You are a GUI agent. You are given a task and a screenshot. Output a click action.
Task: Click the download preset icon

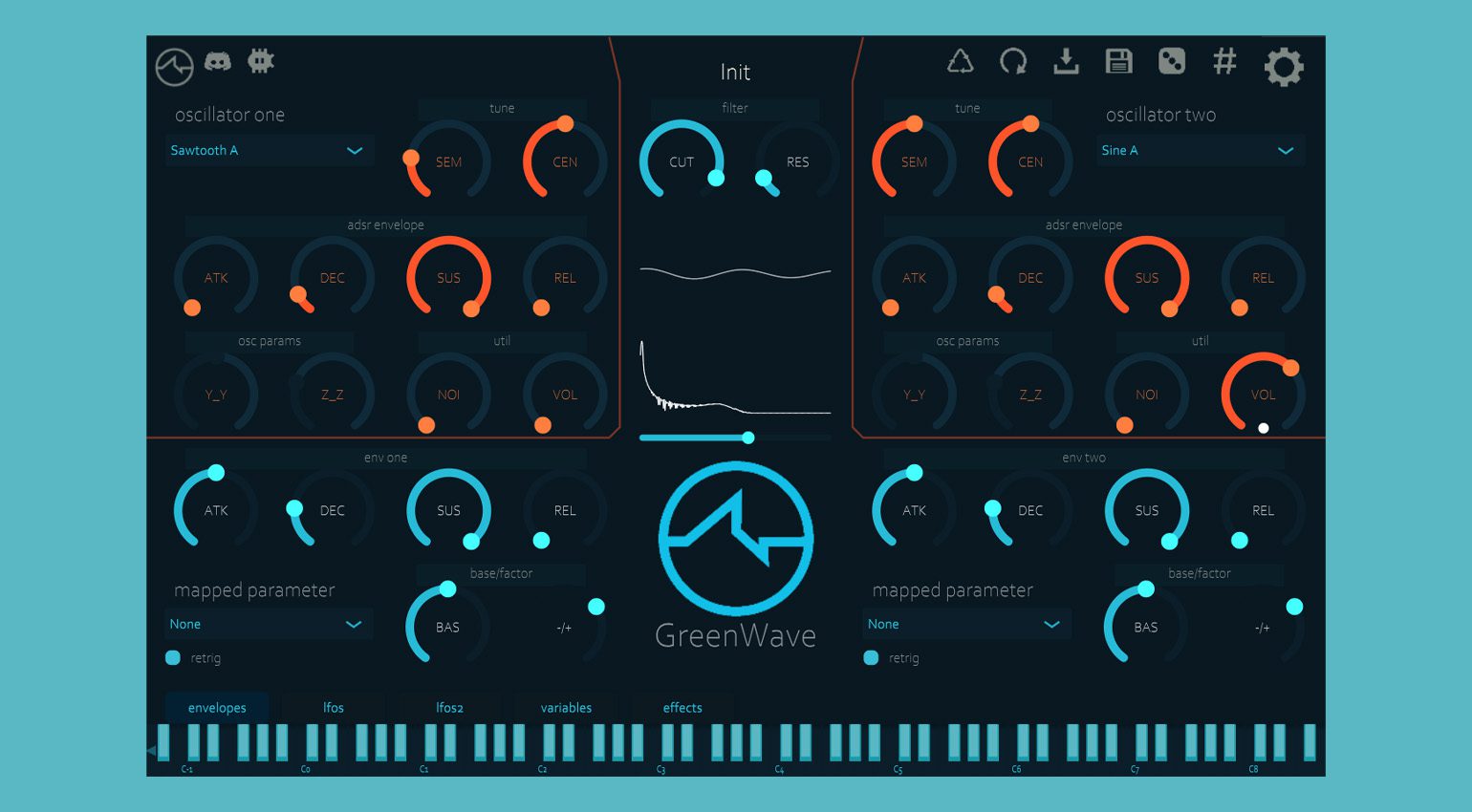point(1066,62)
